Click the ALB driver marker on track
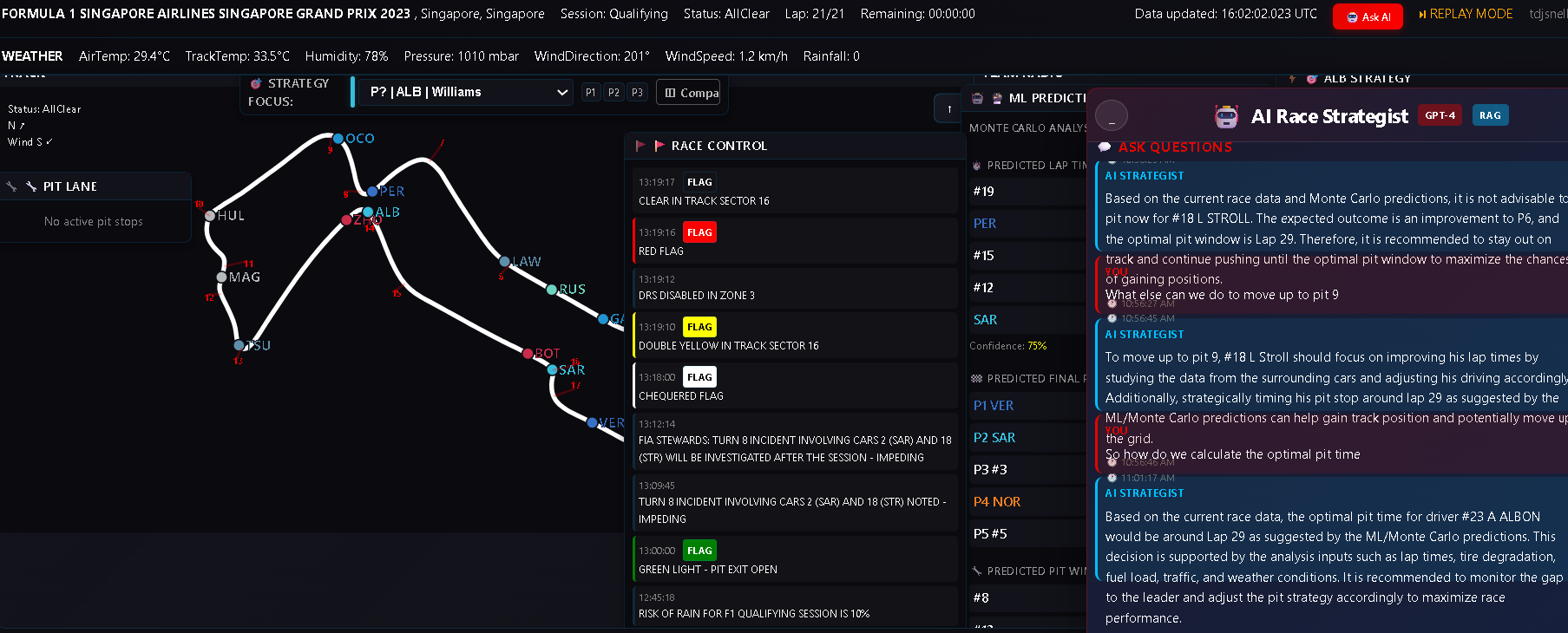Image resolution: width=1568 pixels, height=633 pixels. coord(368,212)
